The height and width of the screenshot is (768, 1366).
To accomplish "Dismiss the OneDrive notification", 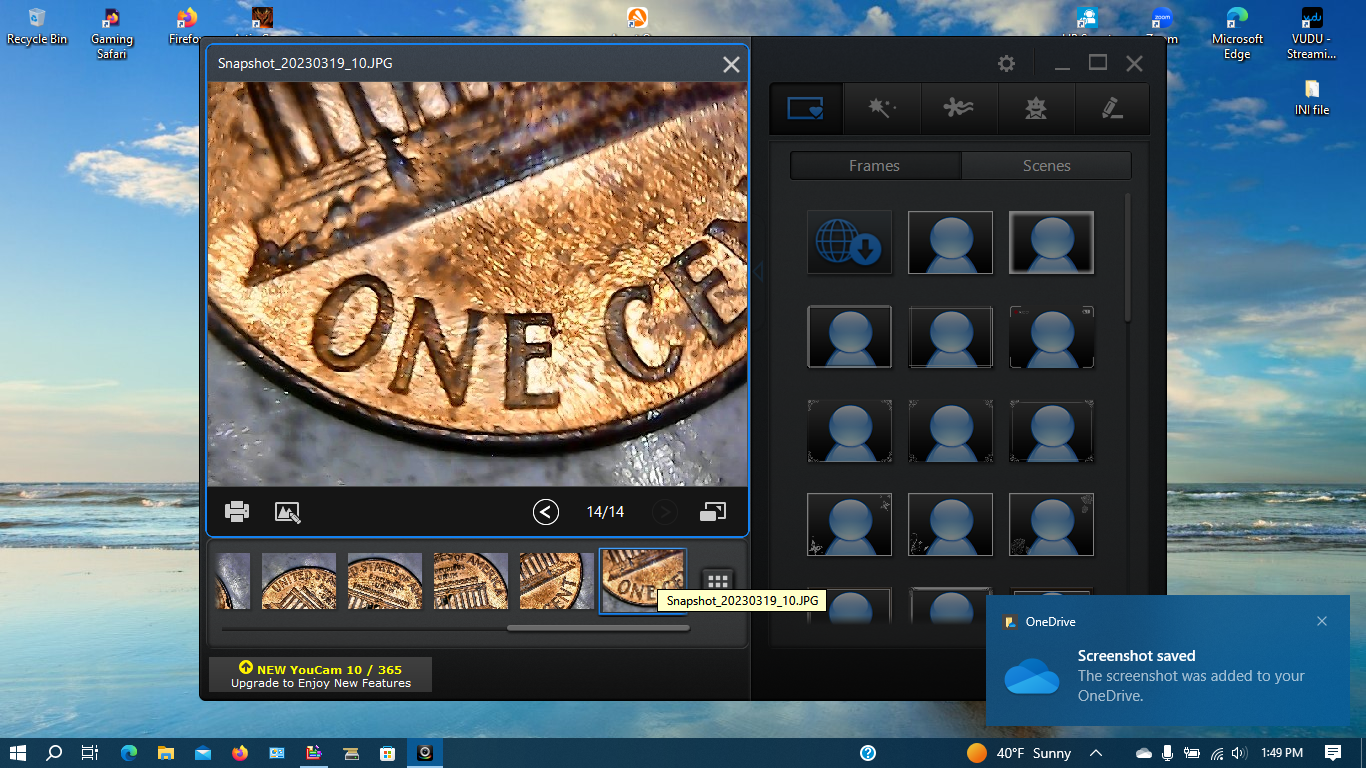I will [1322, 621].
